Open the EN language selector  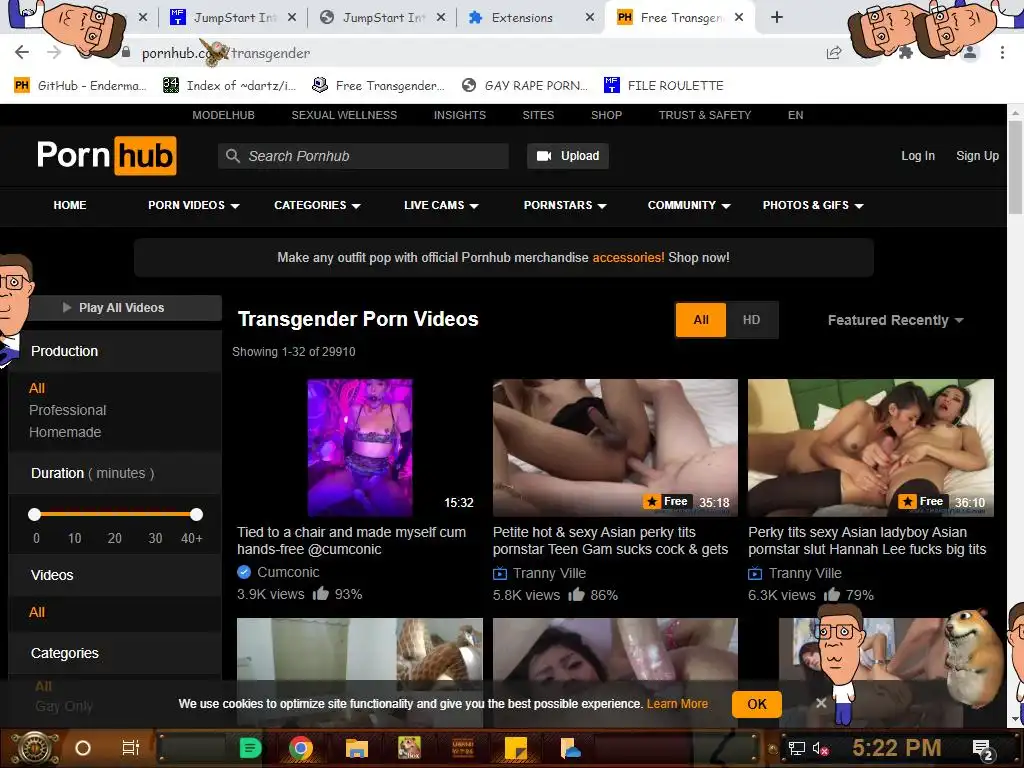[x=795, y=115]
